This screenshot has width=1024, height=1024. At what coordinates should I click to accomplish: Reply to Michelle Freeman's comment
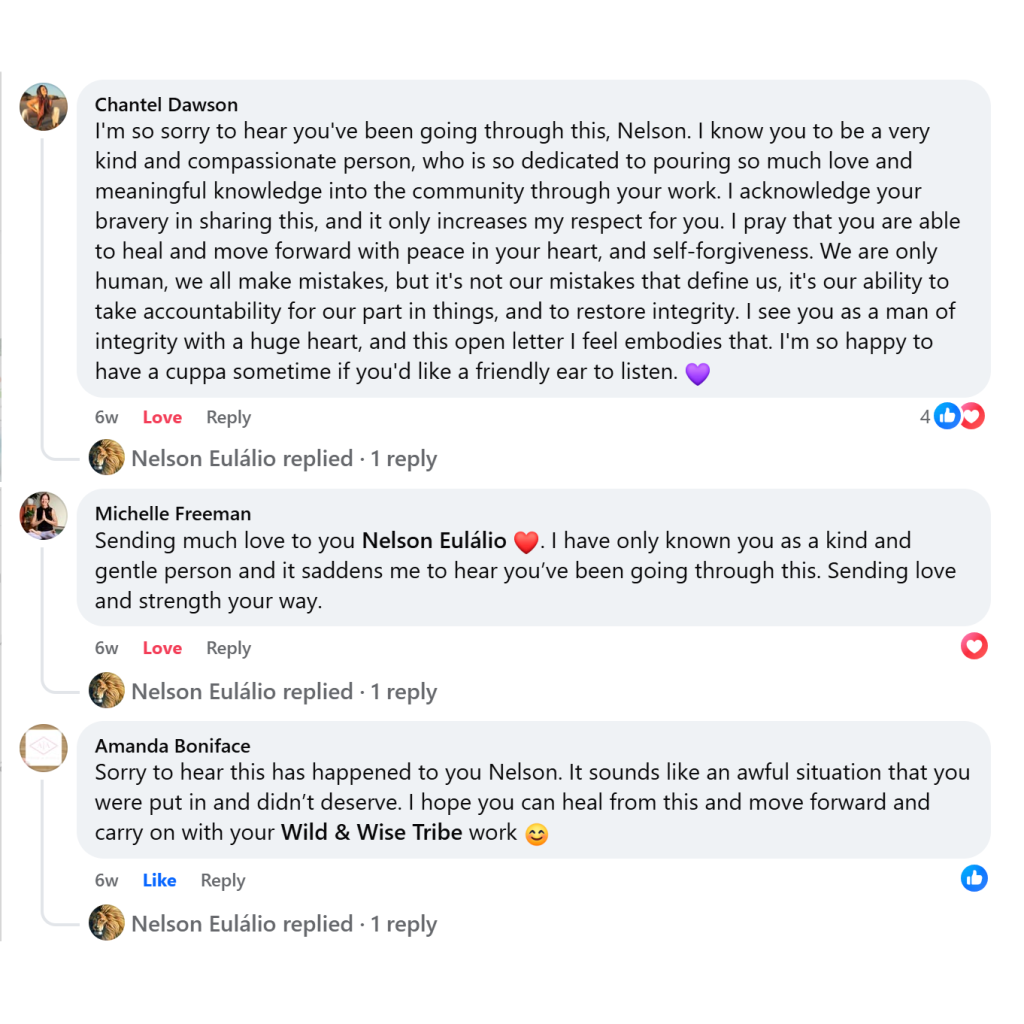228,648
